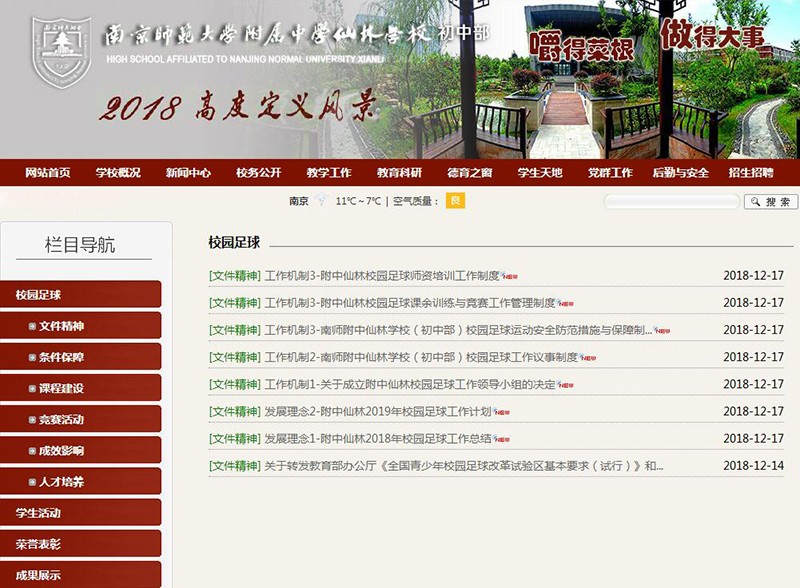The width and height of the screenshot is (800, 588).
Task: Open the 学校概况 menu
Action: (x=118, y=173)
